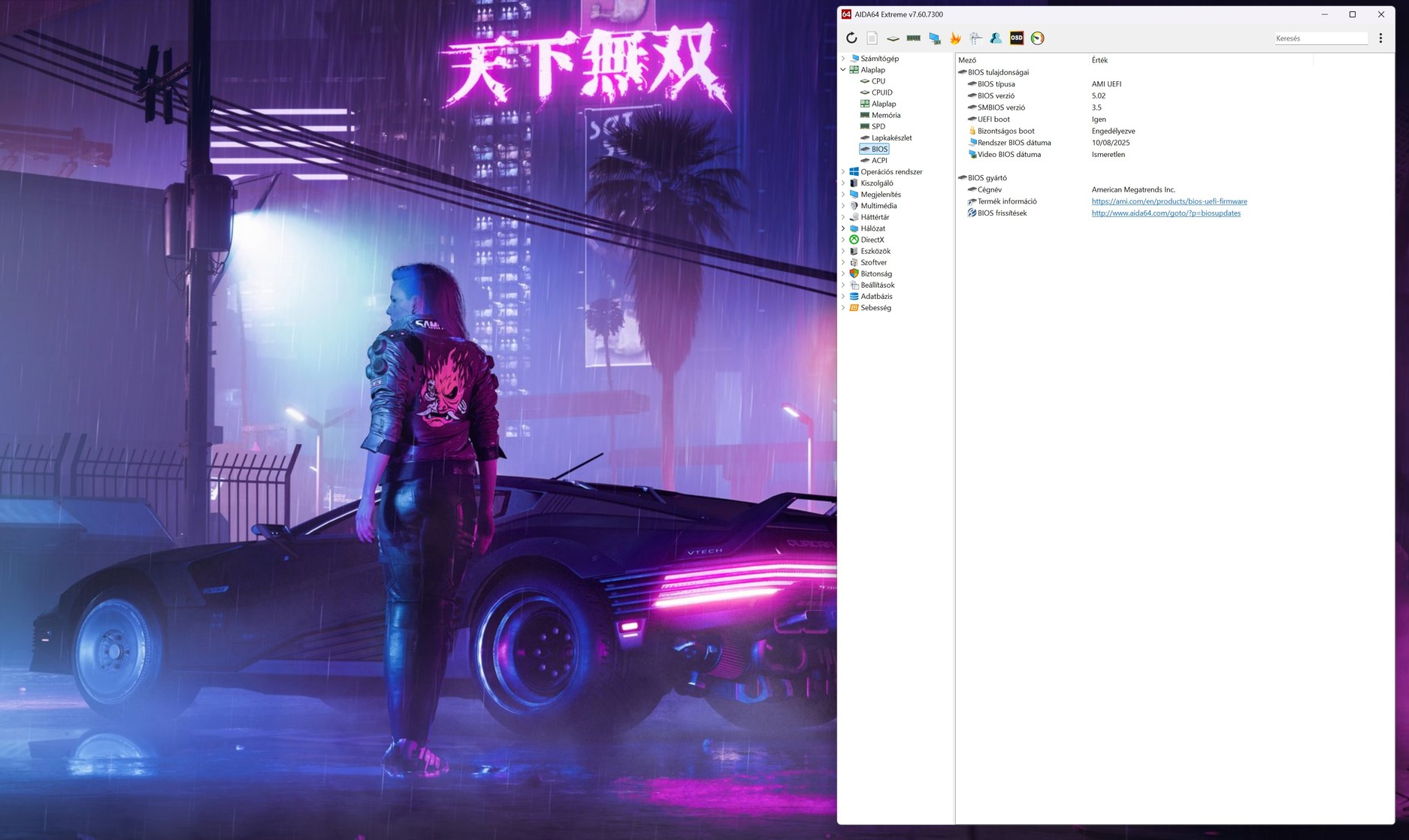
Task: Open the monitor diagnostics toolbar icon
Action: (x=935, y=38)
